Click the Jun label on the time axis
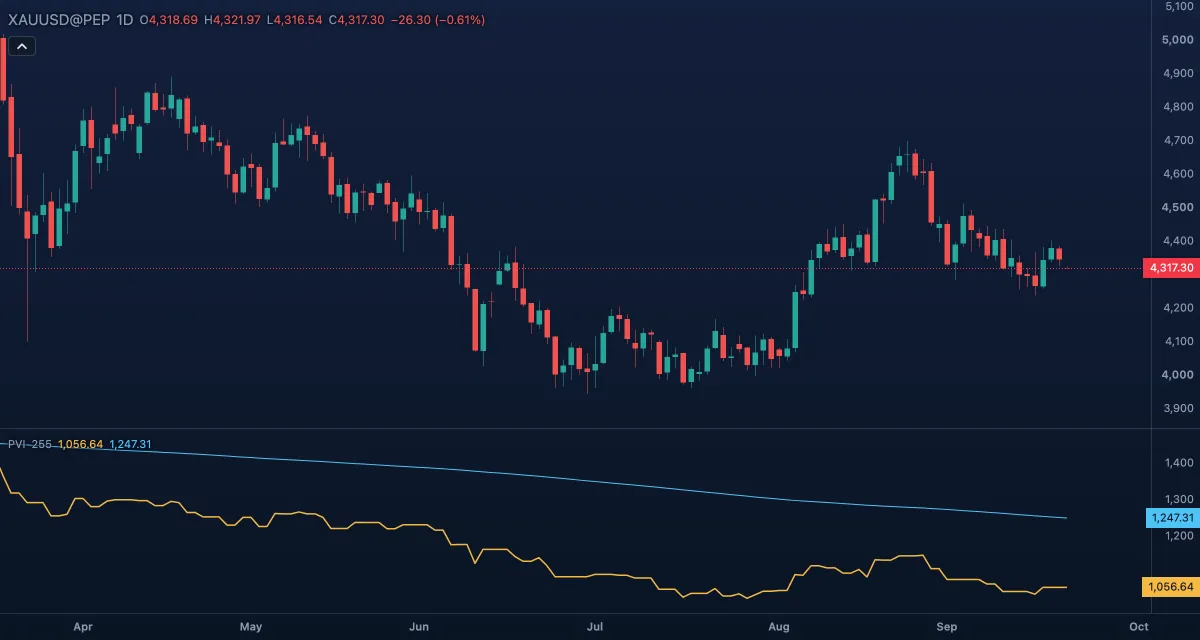The image size is (1200, 640). pyautogui.click(x=419, y=627)
